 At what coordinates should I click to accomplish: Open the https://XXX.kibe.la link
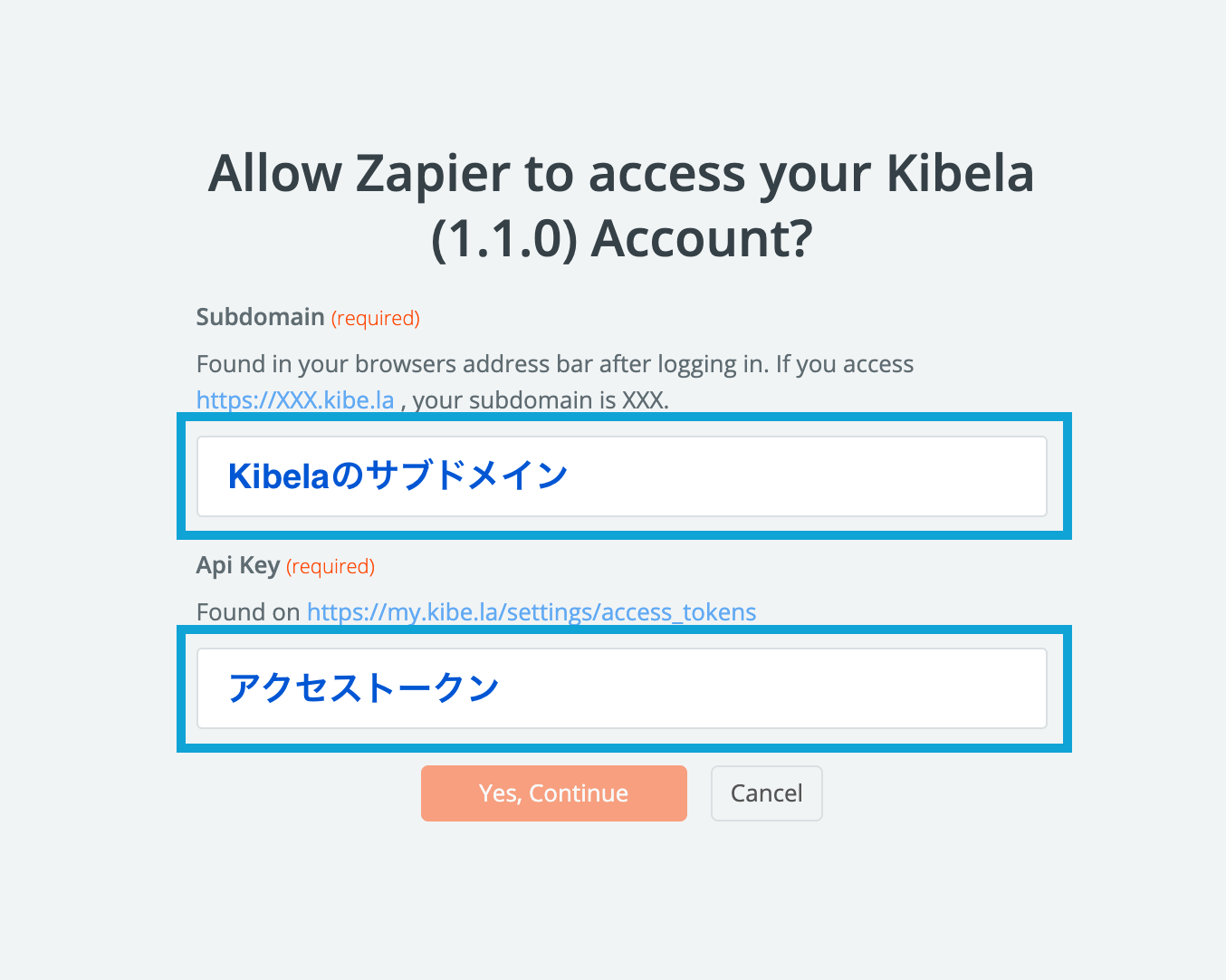tap(295, 400)
